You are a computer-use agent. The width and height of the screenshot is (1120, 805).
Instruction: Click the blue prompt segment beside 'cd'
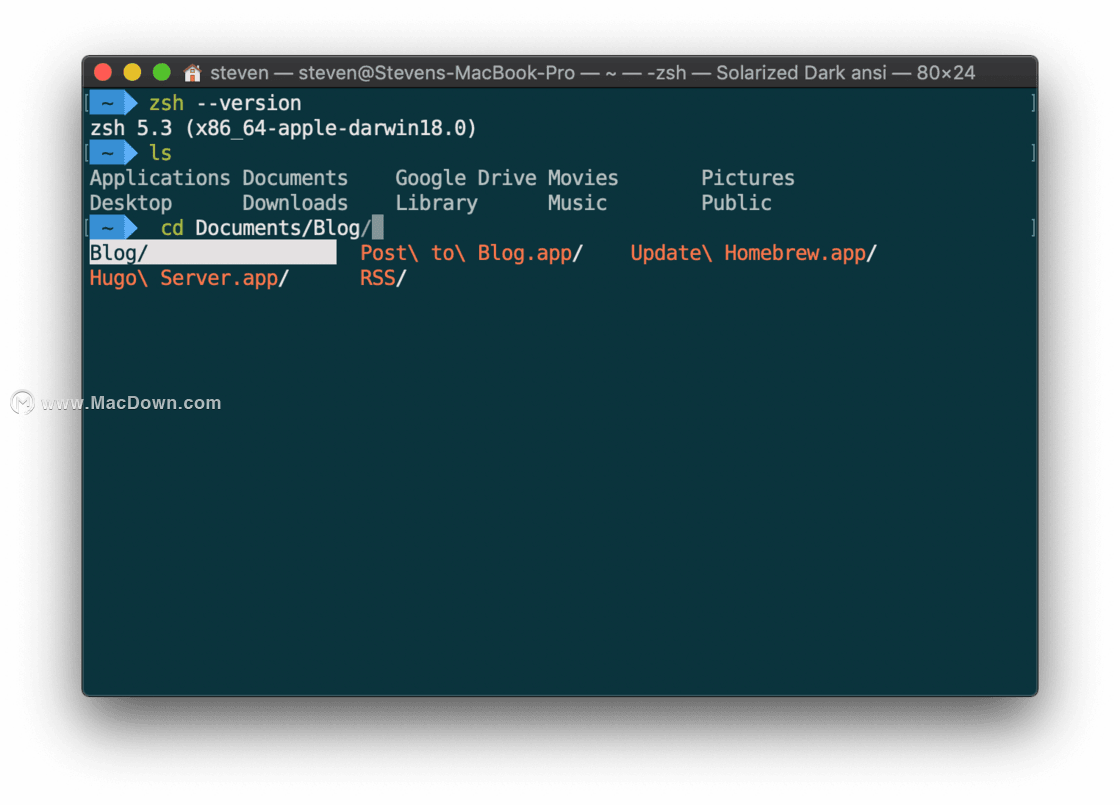pos(114,228)
